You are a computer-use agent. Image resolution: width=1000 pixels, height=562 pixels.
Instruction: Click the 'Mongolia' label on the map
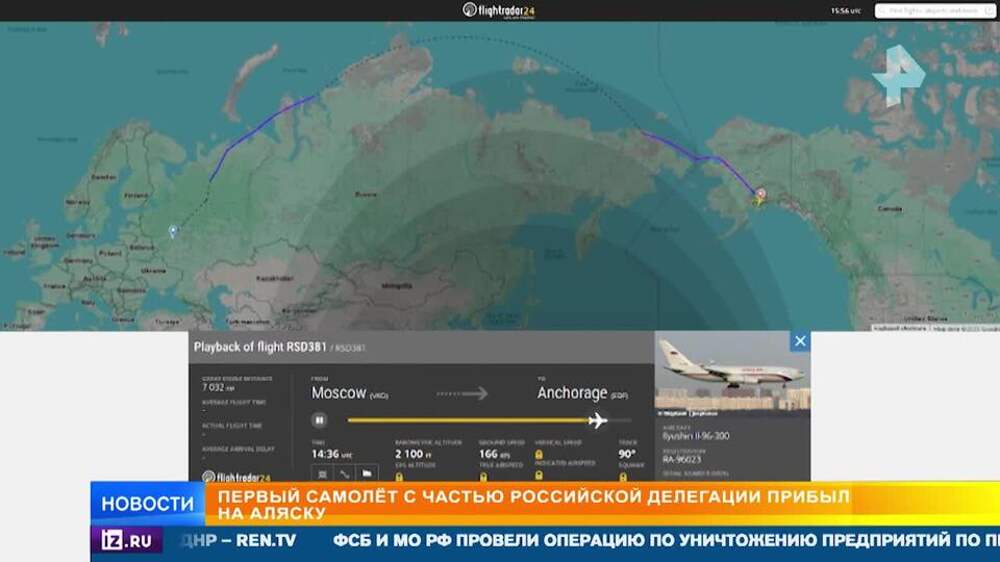pyautogui.click(x=397, y=286)
